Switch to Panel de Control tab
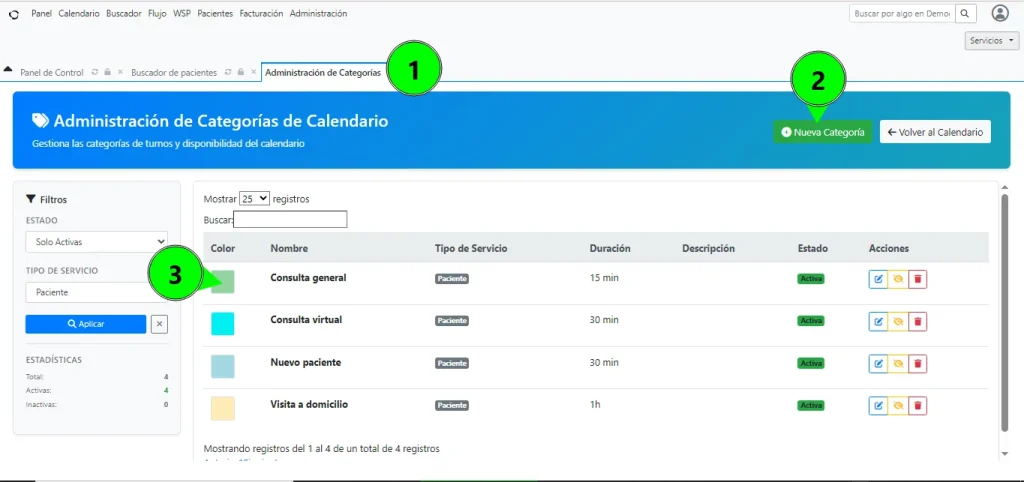This screenshot has width=1024, height=482. pos(52,72)
